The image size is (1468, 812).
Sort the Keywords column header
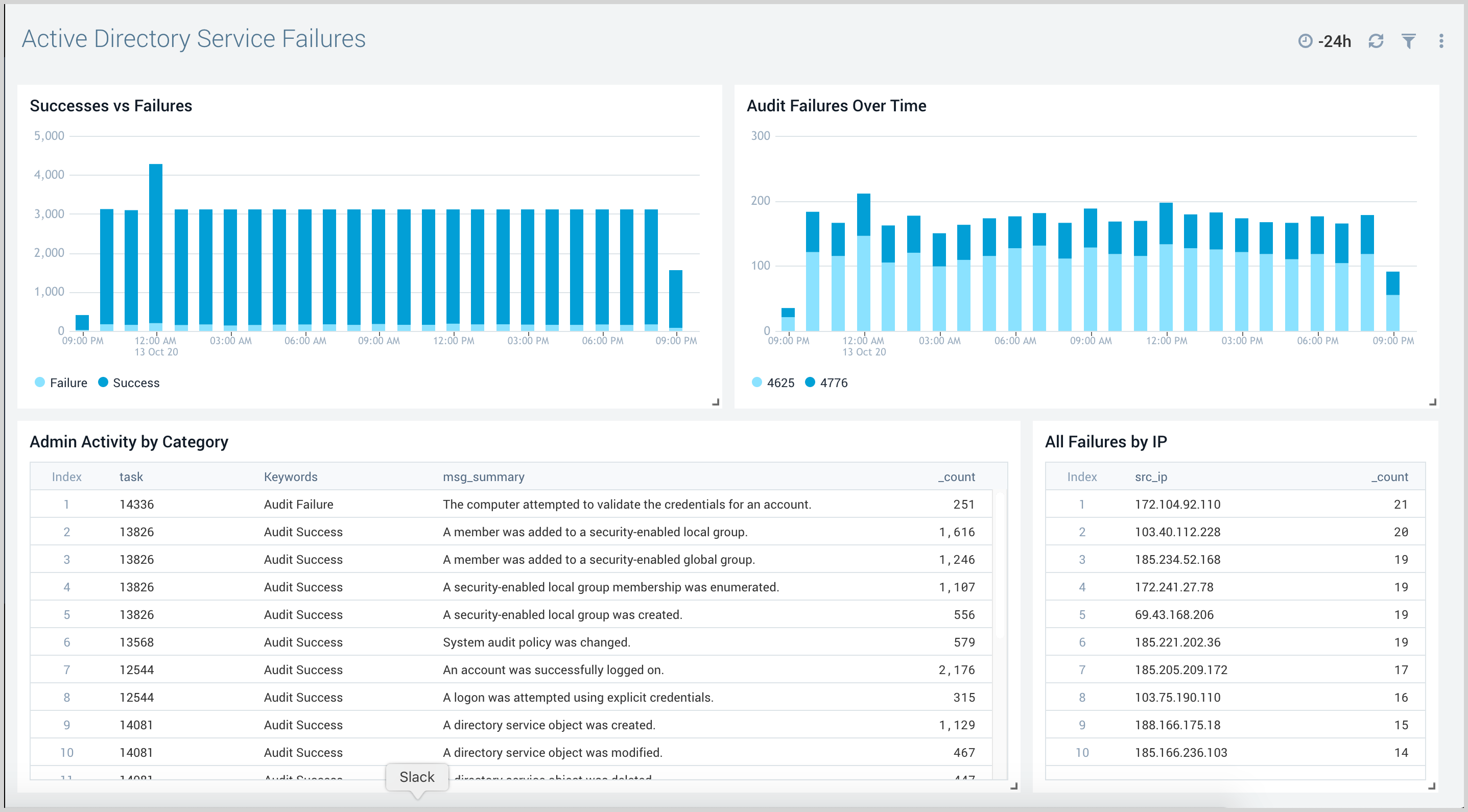tap(291, 477)
